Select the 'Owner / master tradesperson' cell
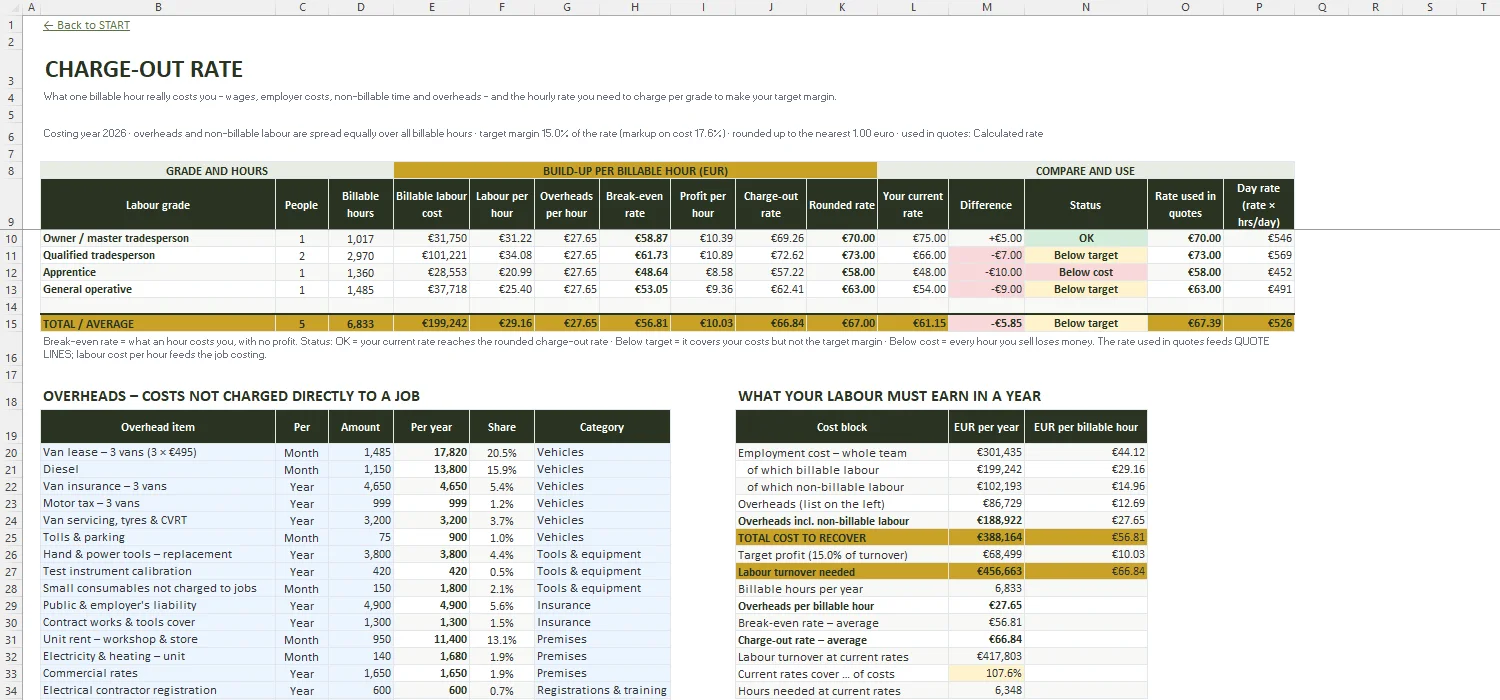The image size is (1500, 700). click(x=158, y=238)
